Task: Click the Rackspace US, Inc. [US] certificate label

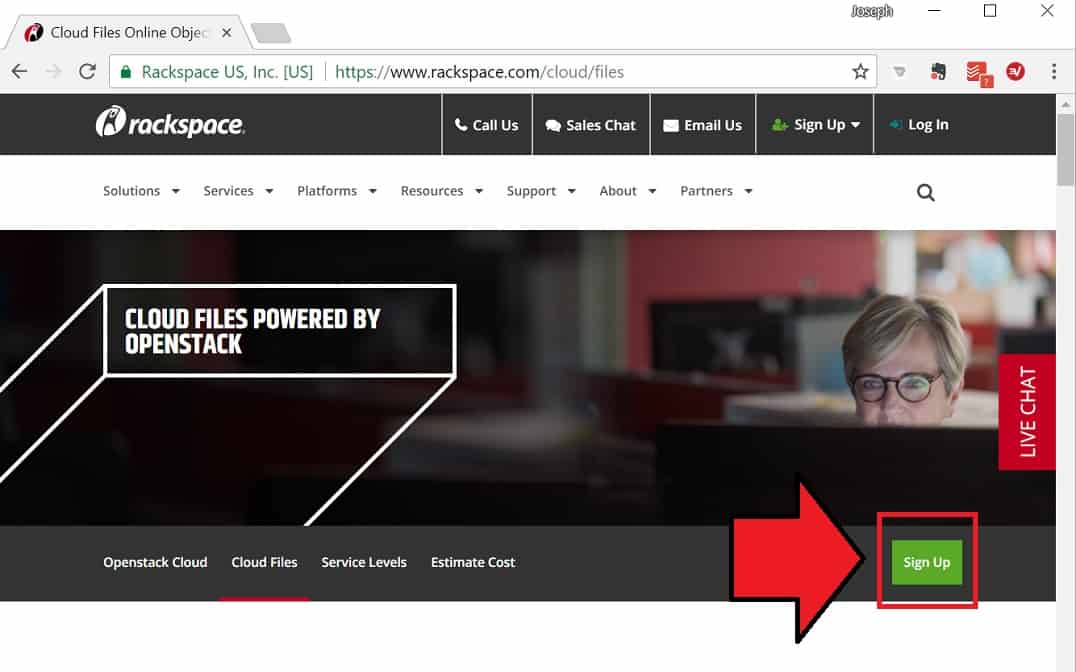Action: (227, 72)
